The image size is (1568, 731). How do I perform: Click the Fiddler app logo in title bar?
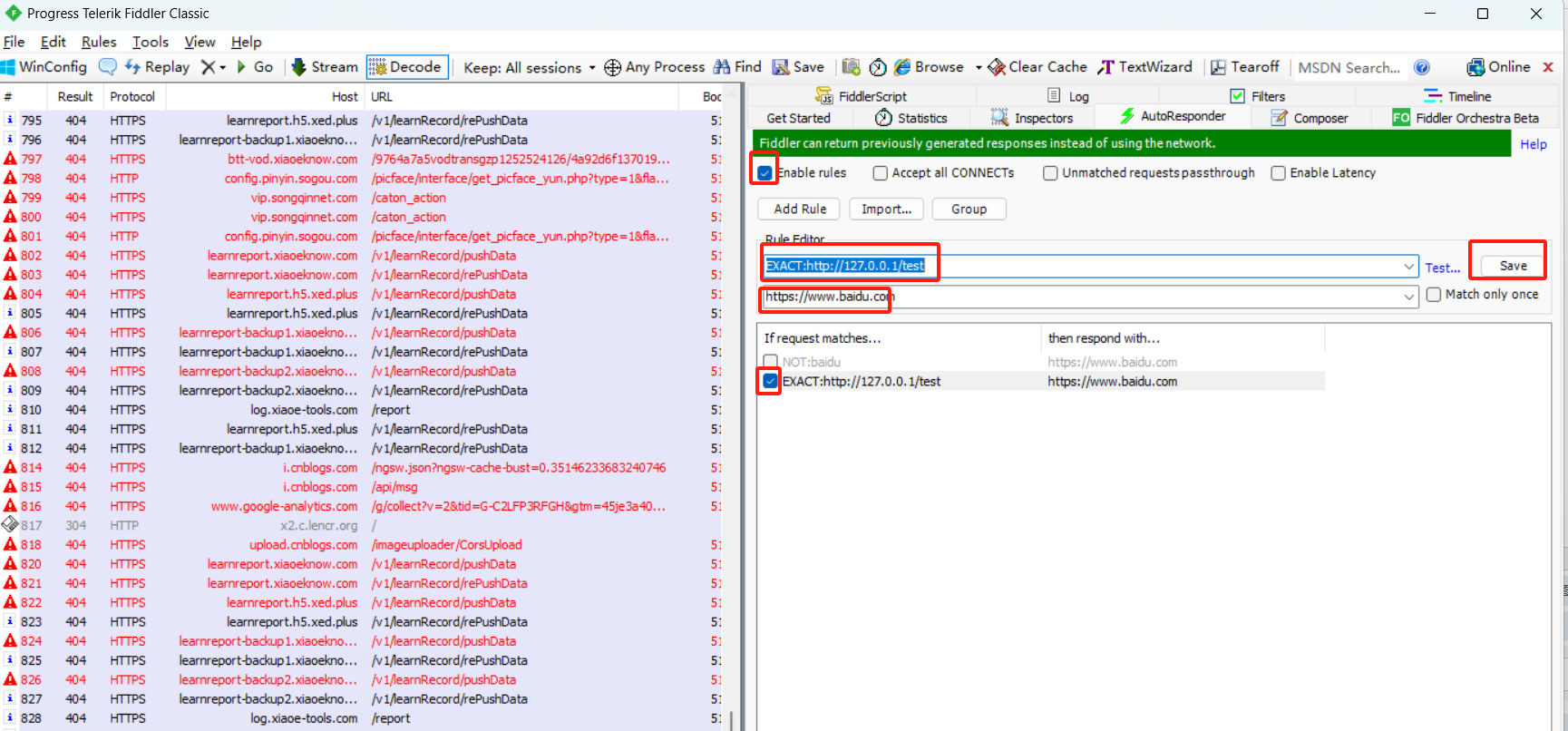[13, 14]
